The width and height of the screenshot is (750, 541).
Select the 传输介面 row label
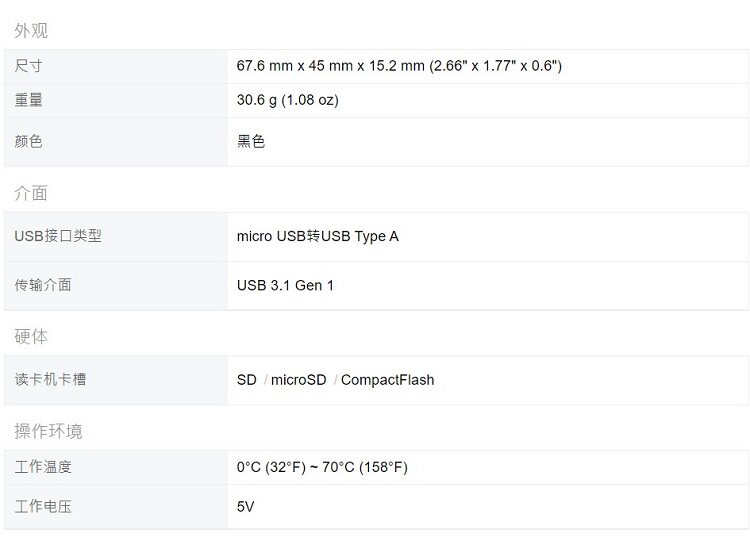43,285
